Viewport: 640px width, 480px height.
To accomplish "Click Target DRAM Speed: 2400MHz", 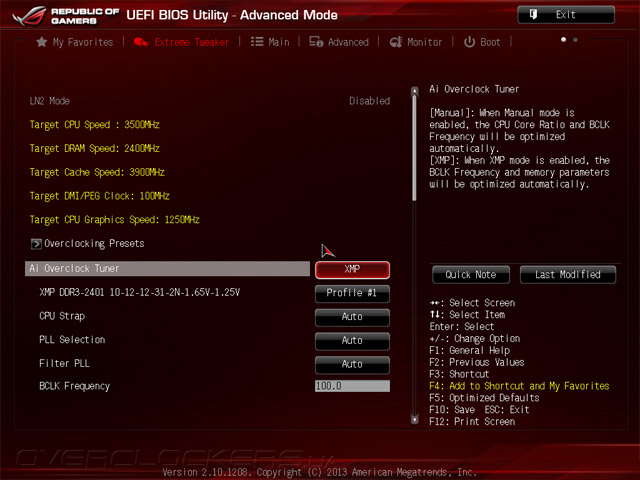I will point(94,148).
